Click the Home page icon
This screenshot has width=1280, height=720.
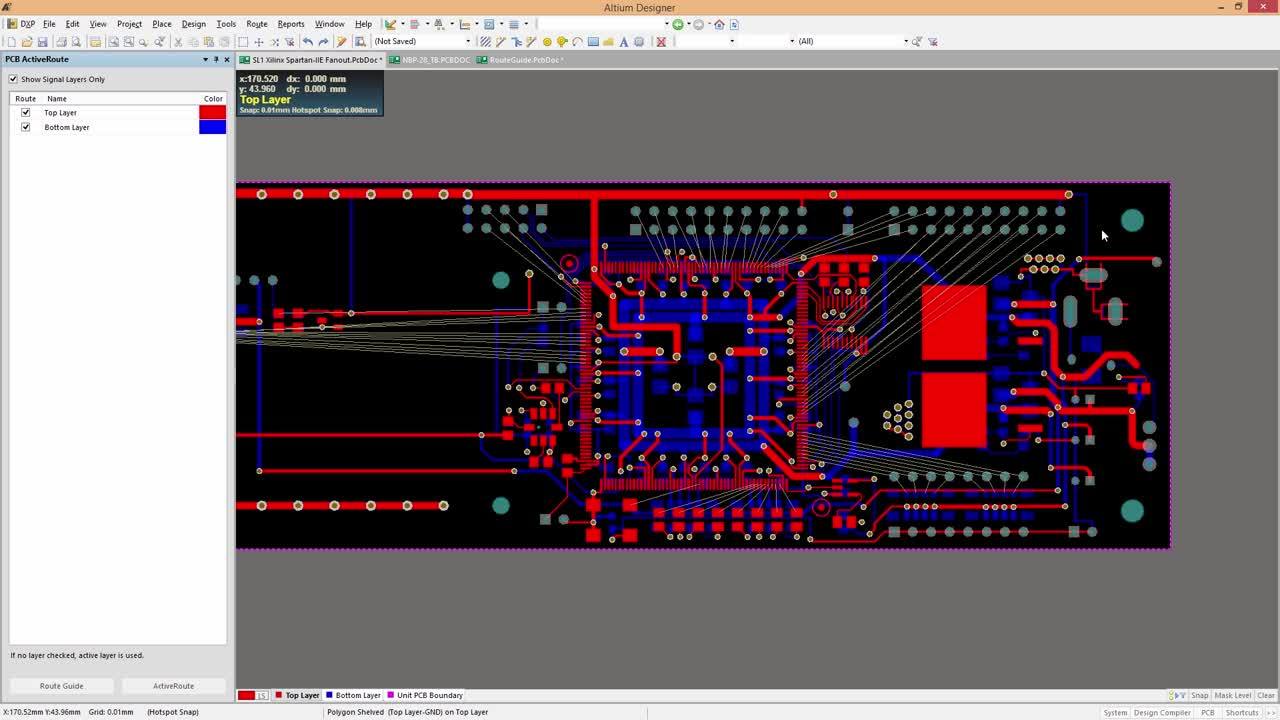coord(719,24)
